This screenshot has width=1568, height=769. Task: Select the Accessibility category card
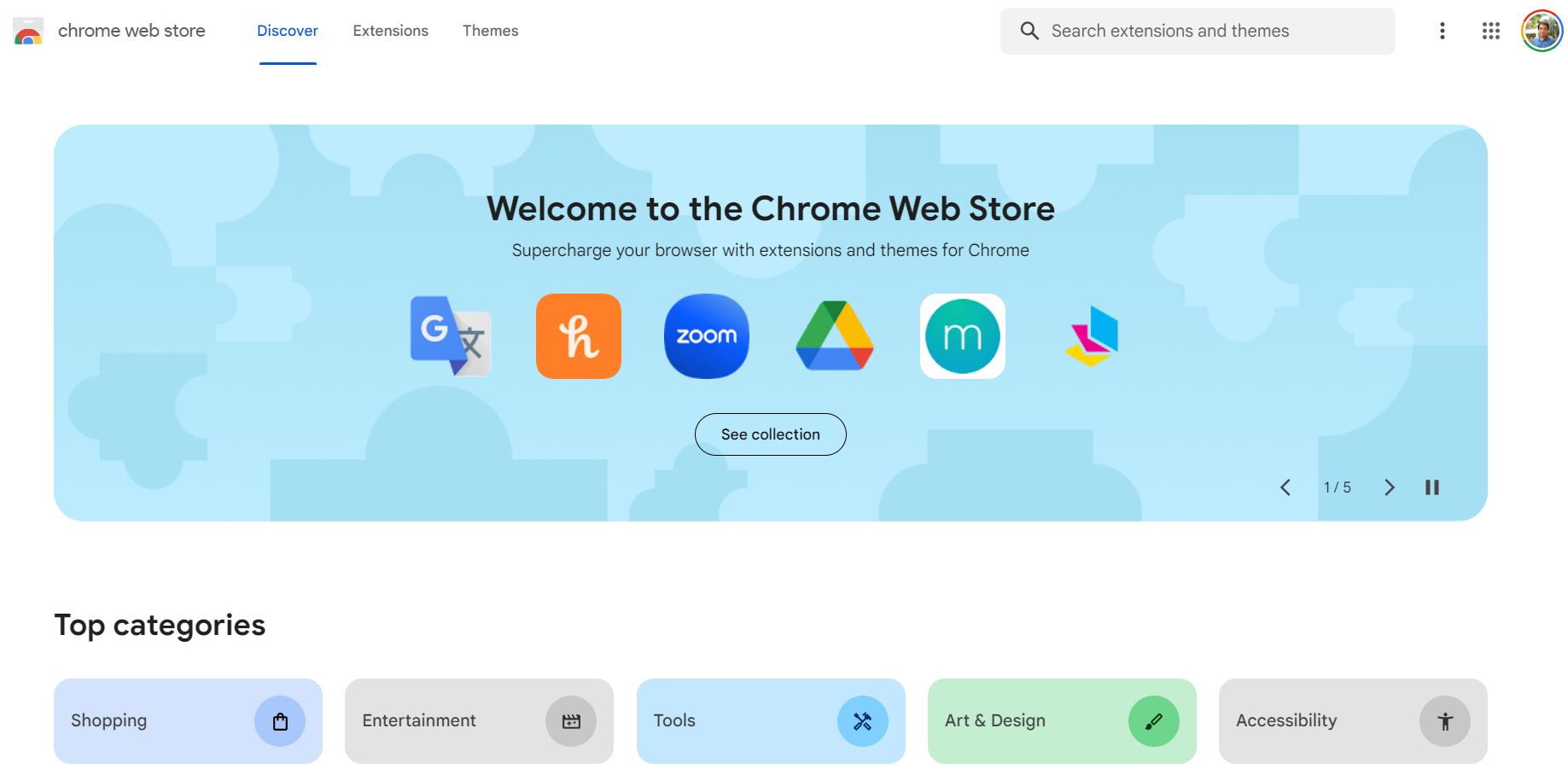click(1353, 721)
